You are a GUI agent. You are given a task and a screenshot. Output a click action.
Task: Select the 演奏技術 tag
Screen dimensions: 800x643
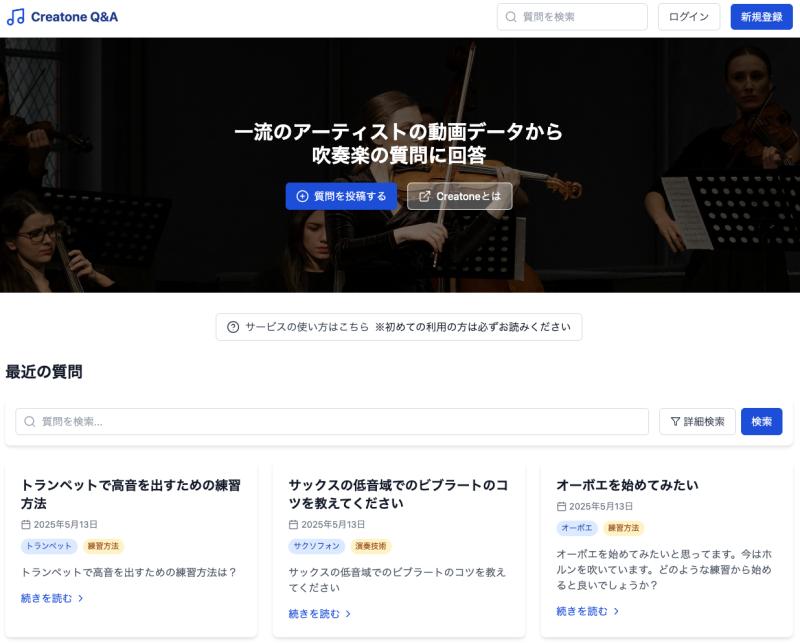(371, 546)
